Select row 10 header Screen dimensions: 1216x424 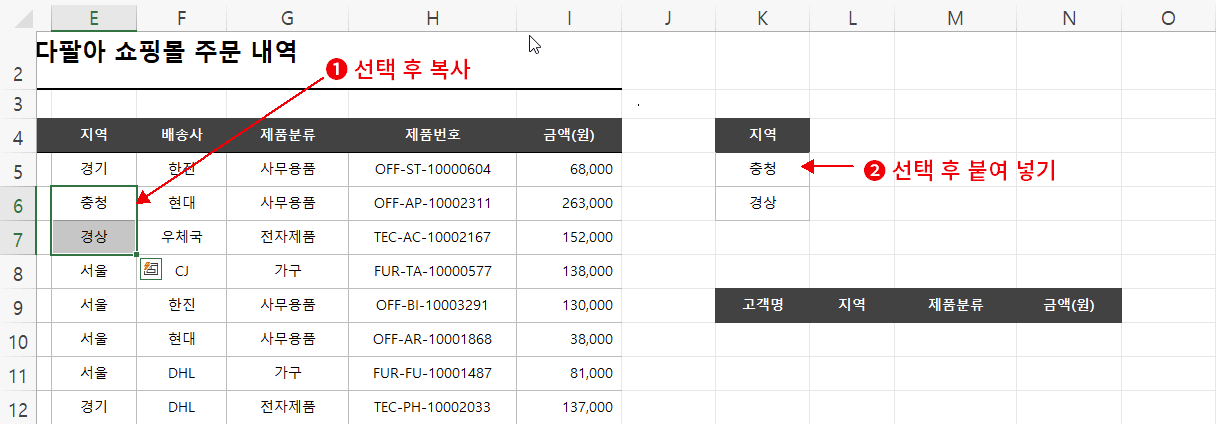click(x=18, y=339)
